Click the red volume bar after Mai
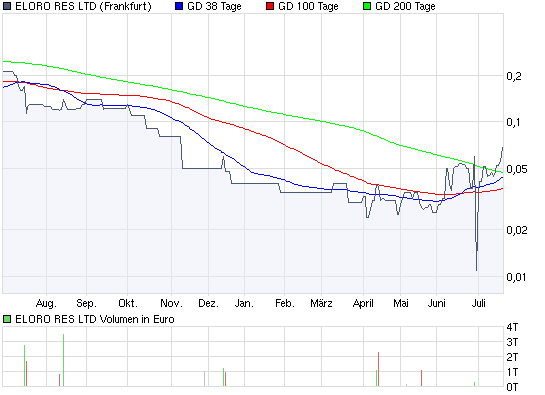 pos(422,378)
